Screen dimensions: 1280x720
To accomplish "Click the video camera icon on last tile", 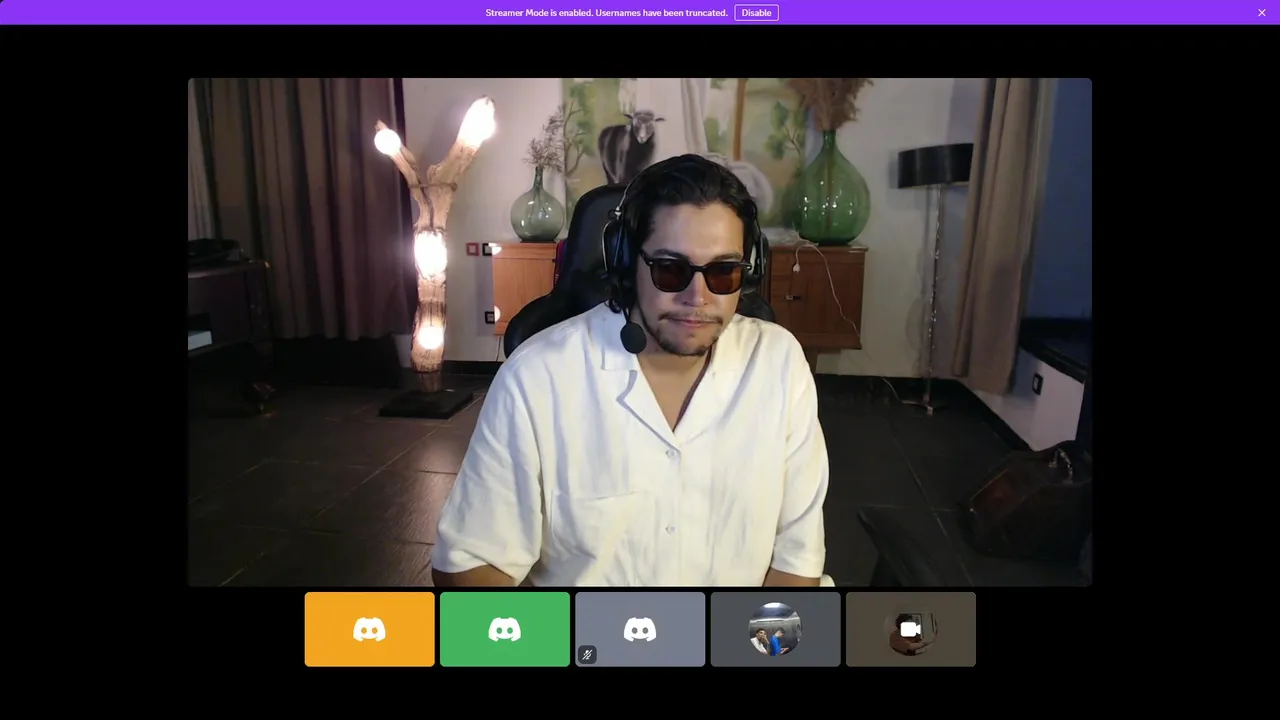I will tap(910, 629).
